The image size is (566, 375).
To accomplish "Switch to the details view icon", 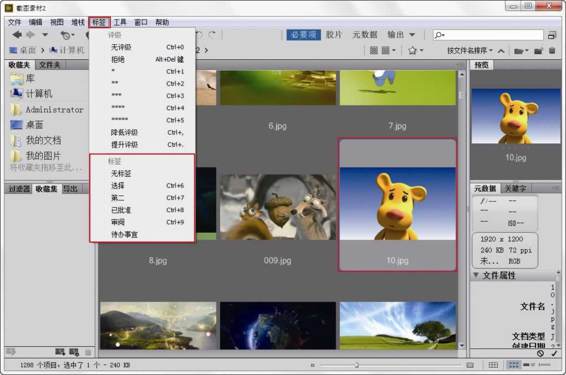I will (530, 365).
